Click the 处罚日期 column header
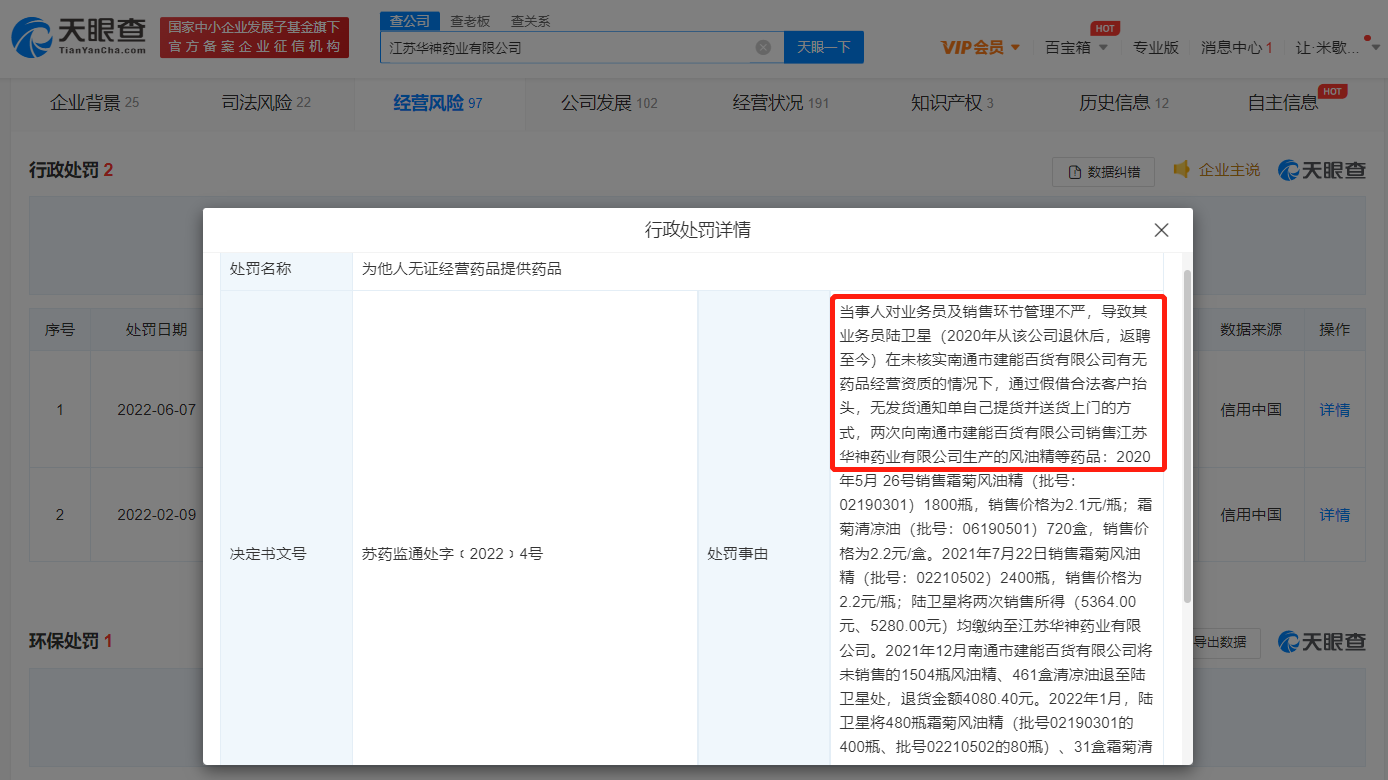 click(x=156, y=330)
